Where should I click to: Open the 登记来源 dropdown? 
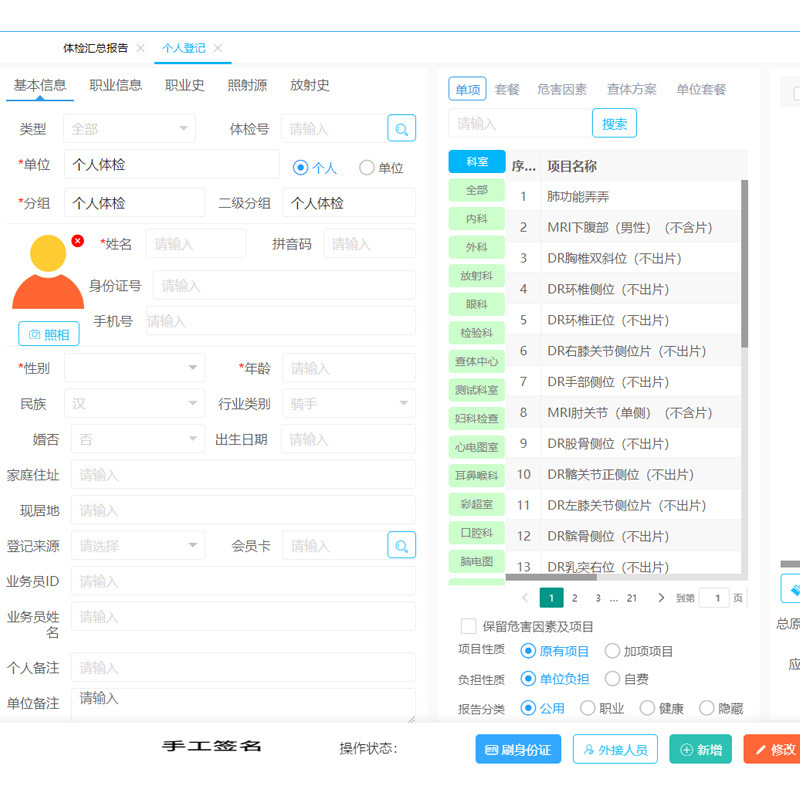click(134, 546)
